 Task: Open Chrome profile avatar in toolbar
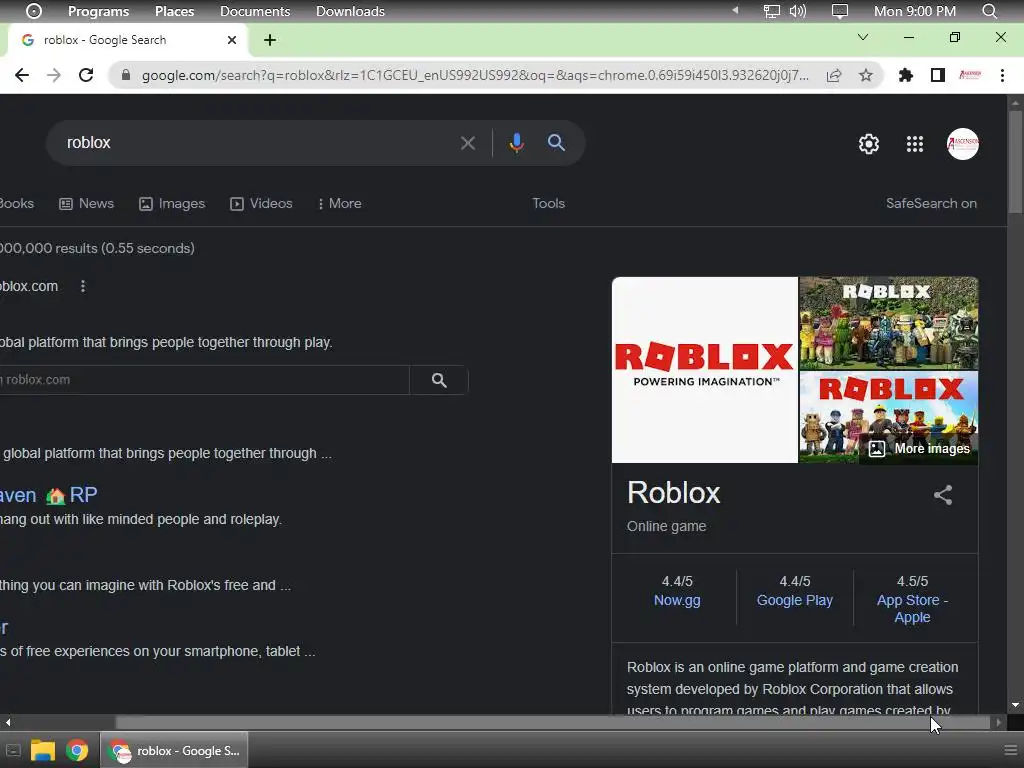(970, 75)
